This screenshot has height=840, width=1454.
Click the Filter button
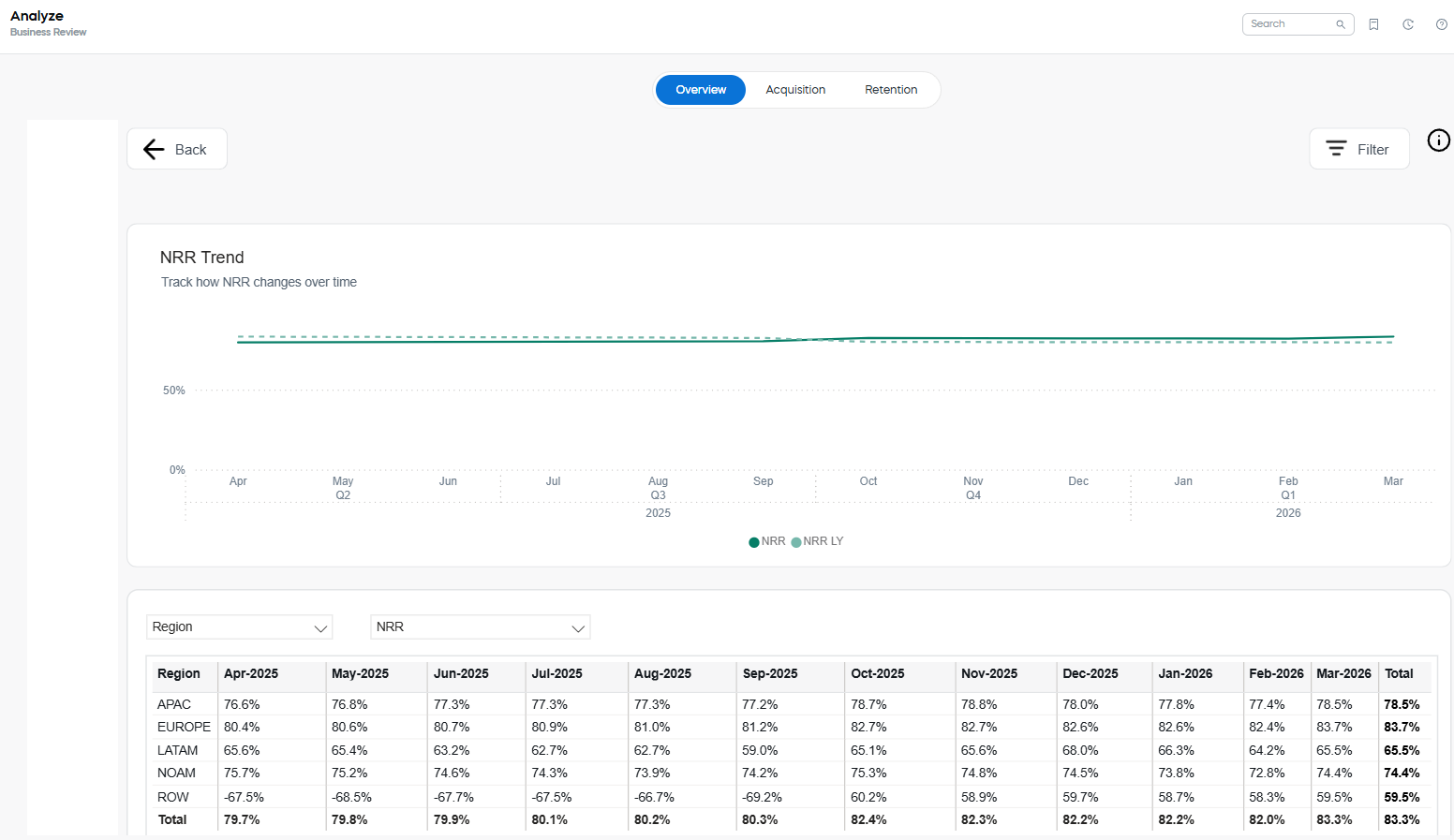click(x=1359, y=148)
